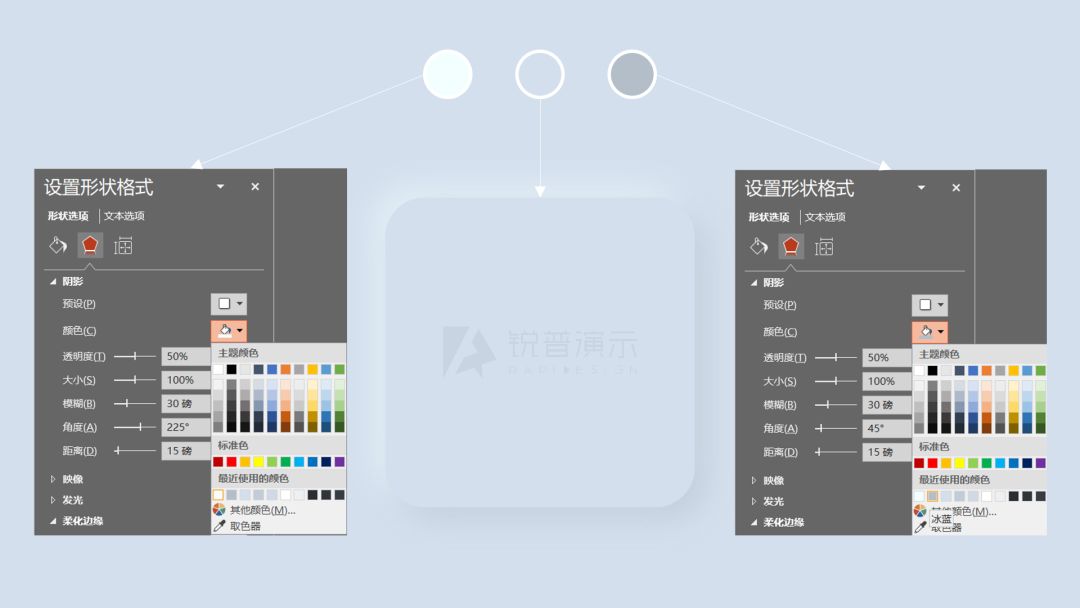Choose black theme color swatch, left panel
This screenshot has width=1080, height=608.
(231, 369)
